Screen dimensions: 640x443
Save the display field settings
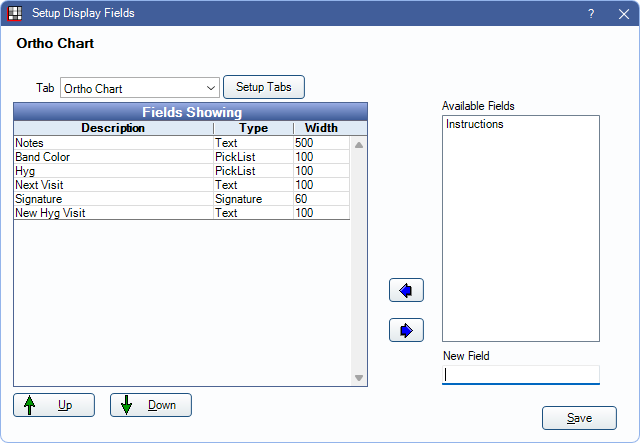point(579,418)
